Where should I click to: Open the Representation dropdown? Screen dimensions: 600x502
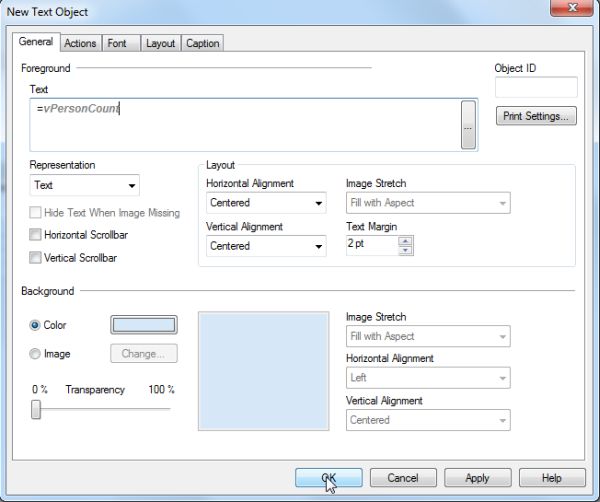point(85,185)
